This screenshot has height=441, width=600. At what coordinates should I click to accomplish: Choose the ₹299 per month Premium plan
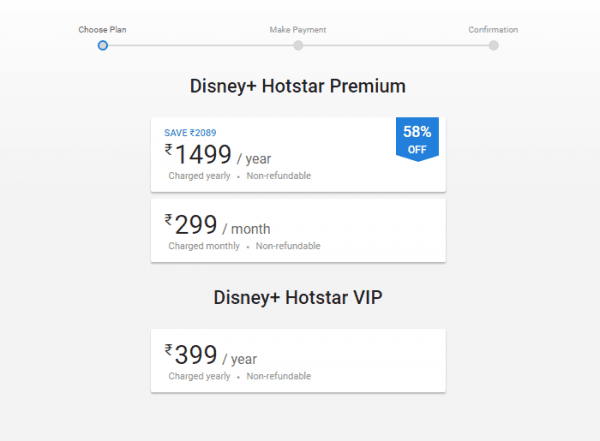(x=298, y=230)
